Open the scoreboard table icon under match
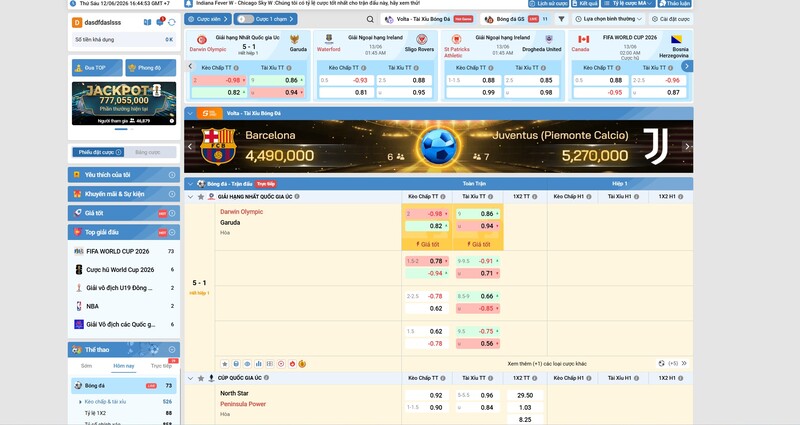 click(x=270, y=364)
